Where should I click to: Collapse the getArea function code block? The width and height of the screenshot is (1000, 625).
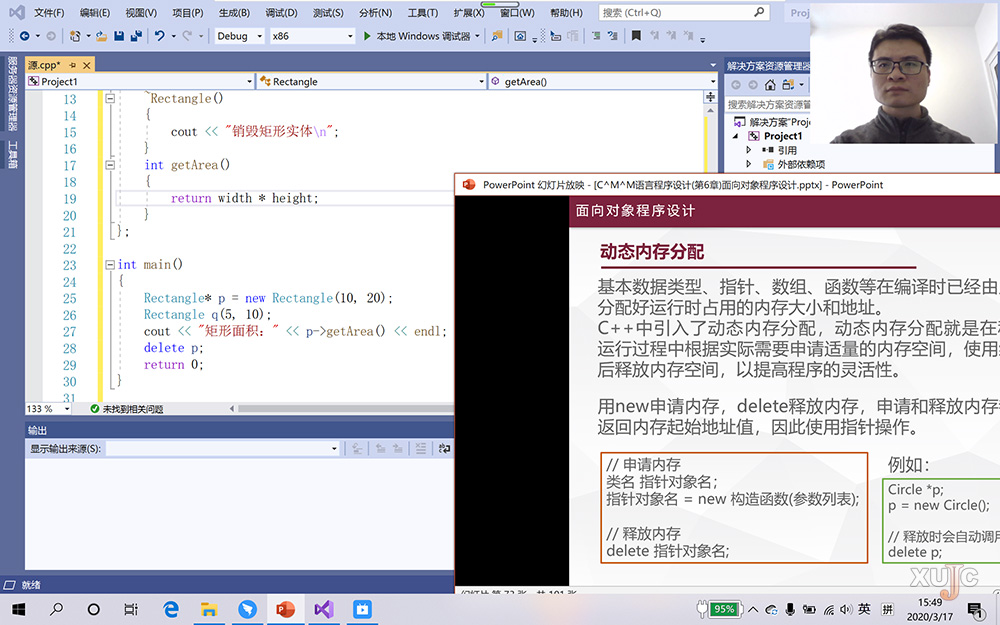[x=111, y=165]
